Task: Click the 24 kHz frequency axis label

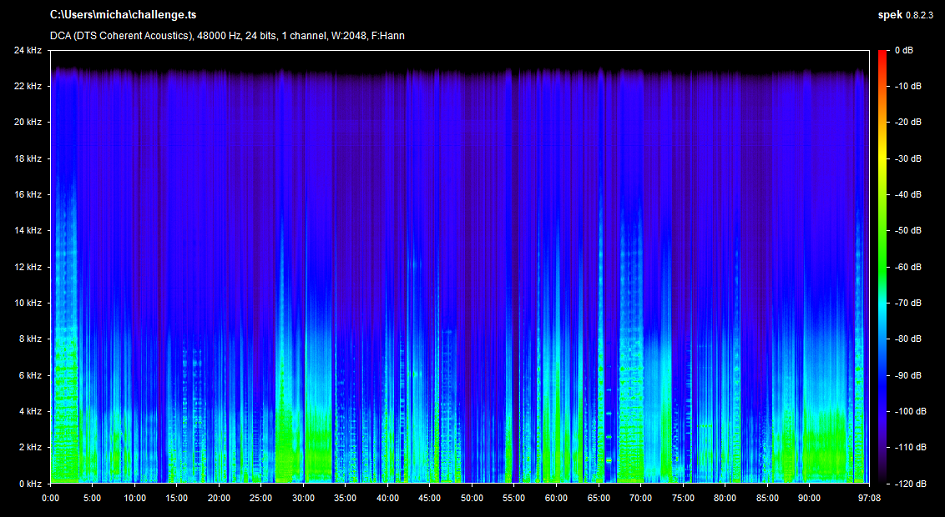Action: point(27,50)
